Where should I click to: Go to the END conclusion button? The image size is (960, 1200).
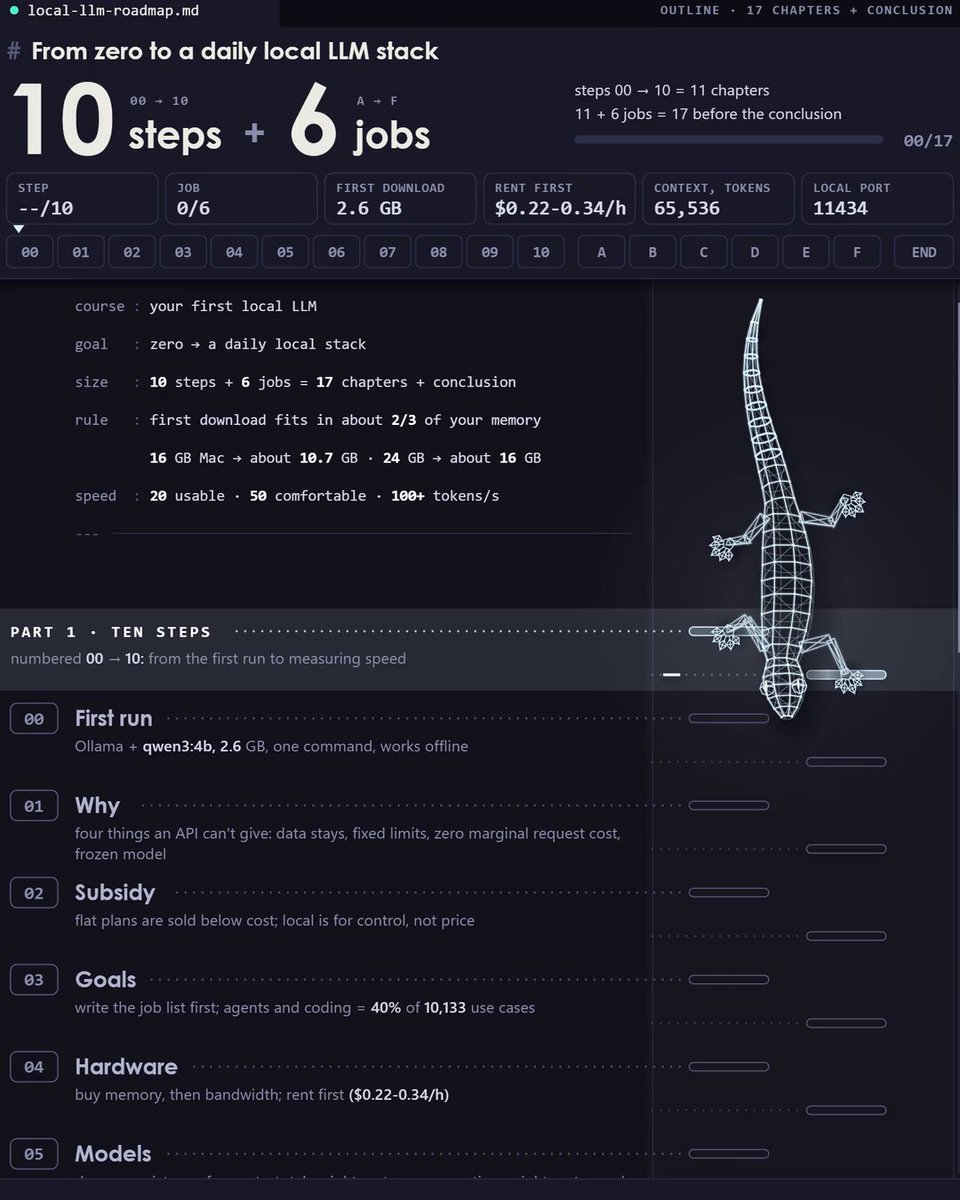click(924, 252)
